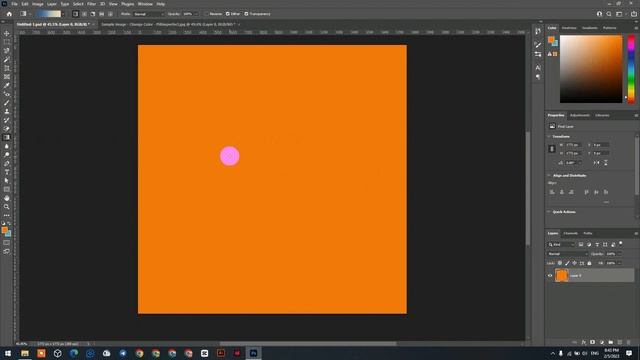This screenshot has width=640, height=360.
Task: Collapse Align and Distribute section
Action: pyautogui.click(x=549, y=176)
